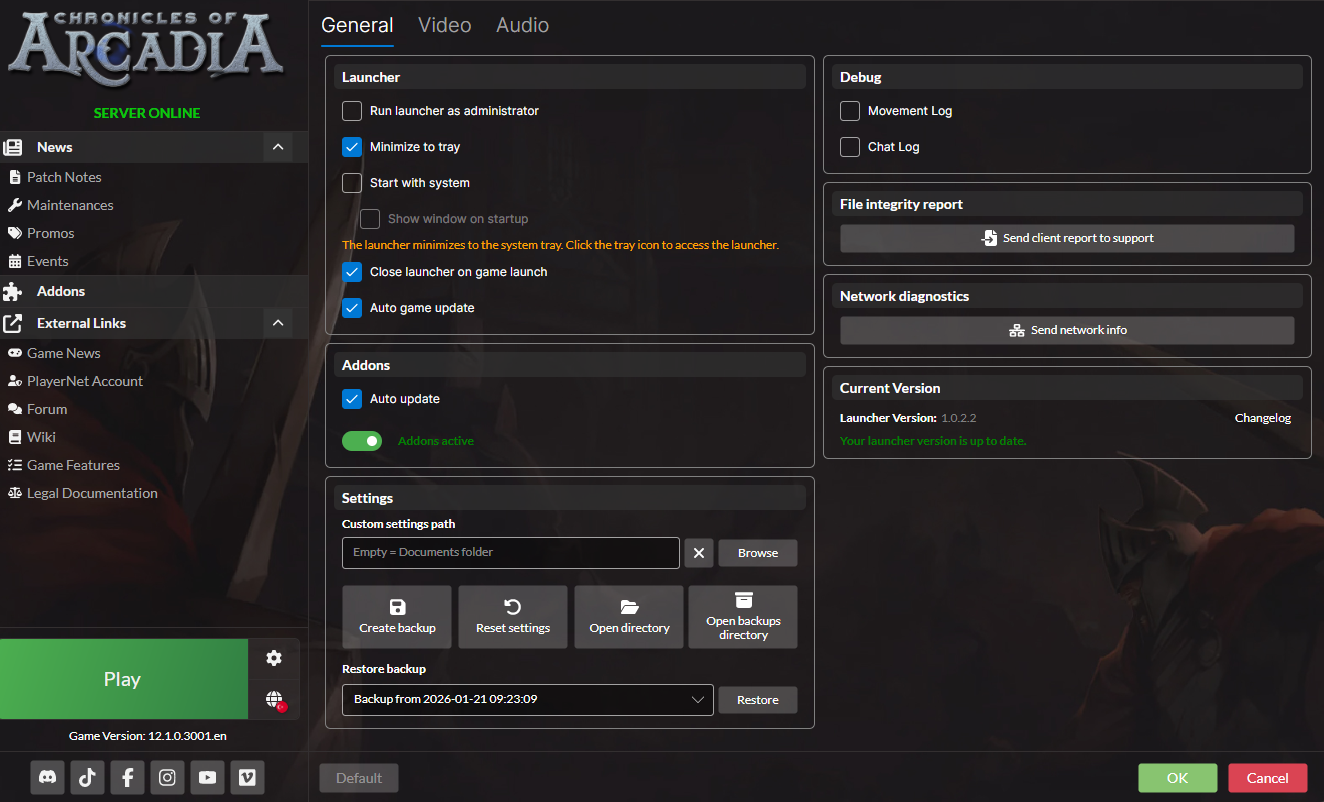Click the globe language icon
This screenshot has width=1324, height=802.
click(274, 699)
